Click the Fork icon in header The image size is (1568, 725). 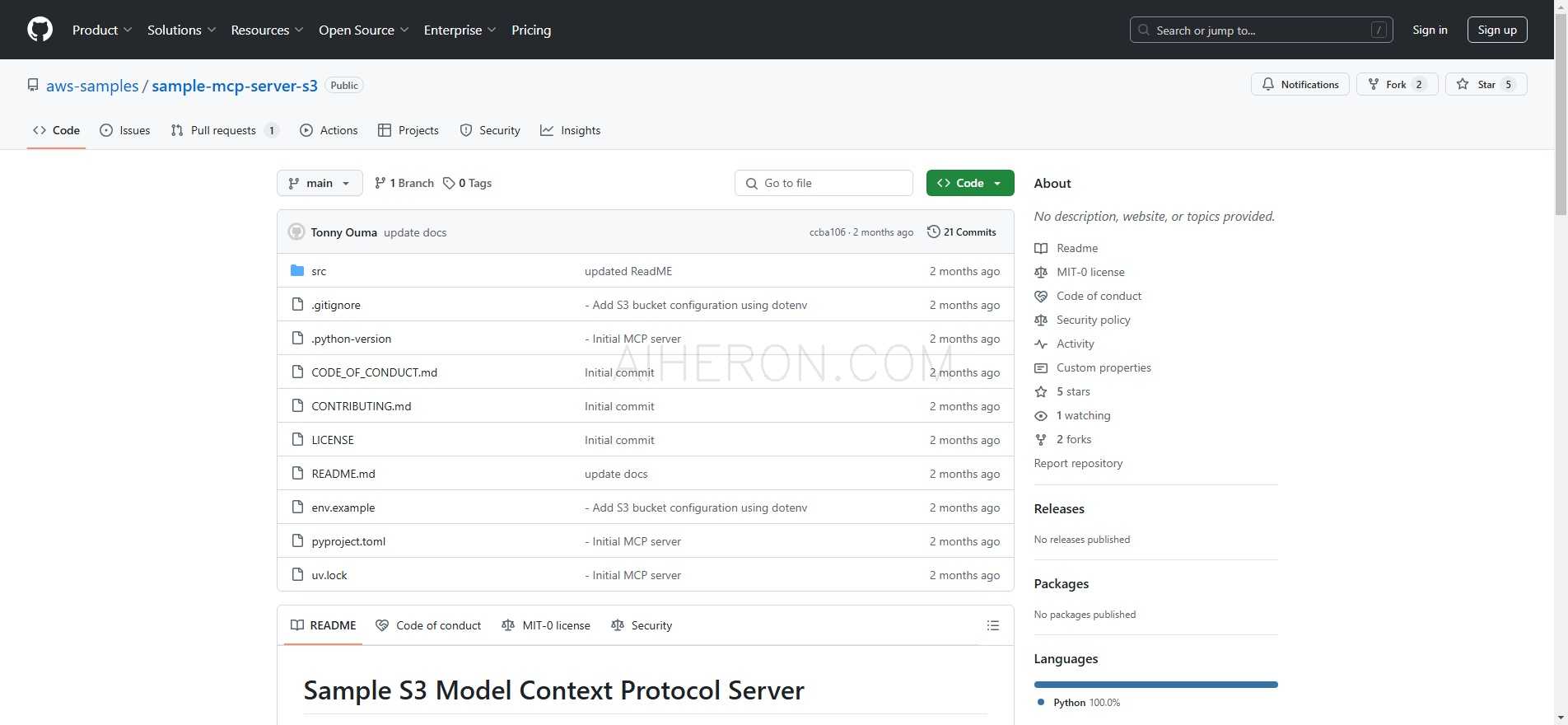click(1374, 84)
